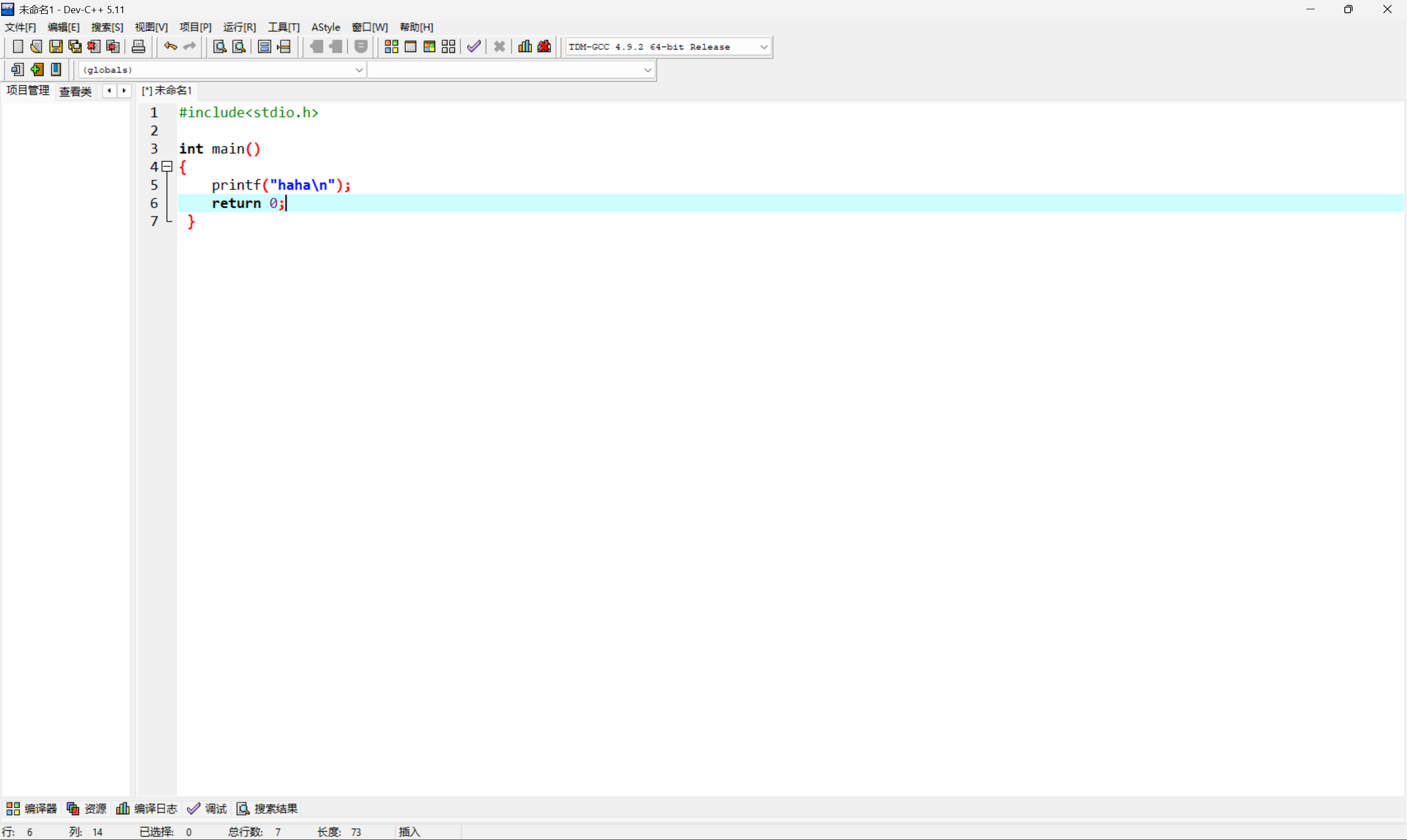Click the Undo arrow icon
Screen dimensions: 1407x840
point(170,46)
